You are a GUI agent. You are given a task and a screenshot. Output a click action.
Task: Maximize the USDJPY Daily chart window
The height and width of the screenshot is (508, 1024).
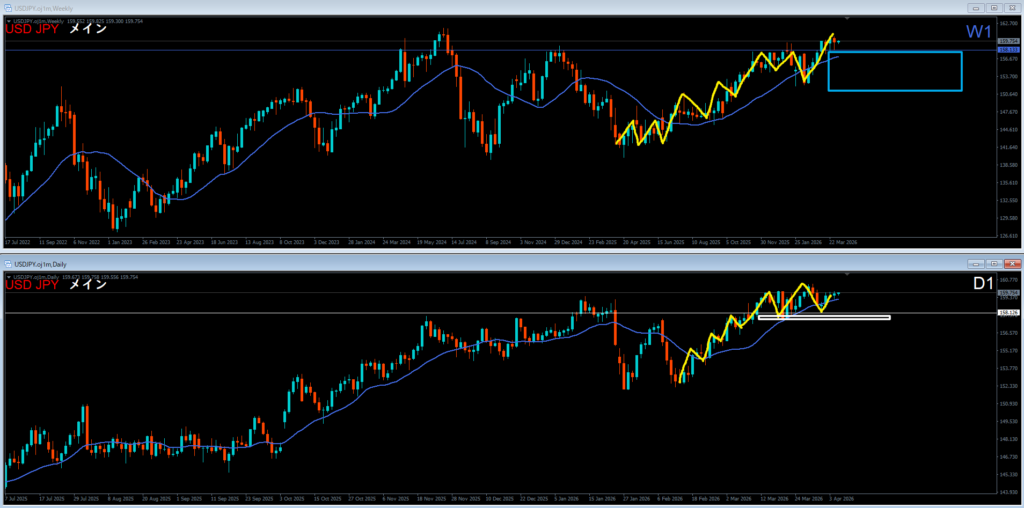click(996, 263)
